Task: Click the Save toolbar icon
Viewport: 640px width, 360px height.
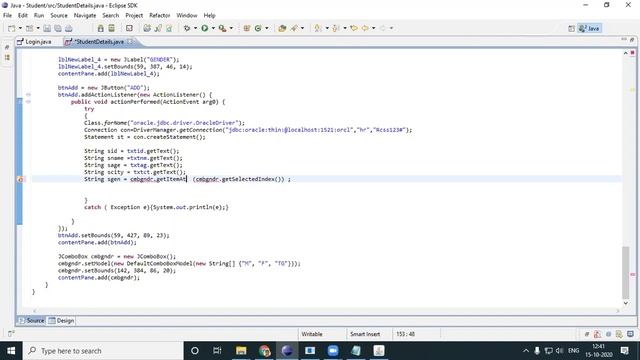Action: 47,28
